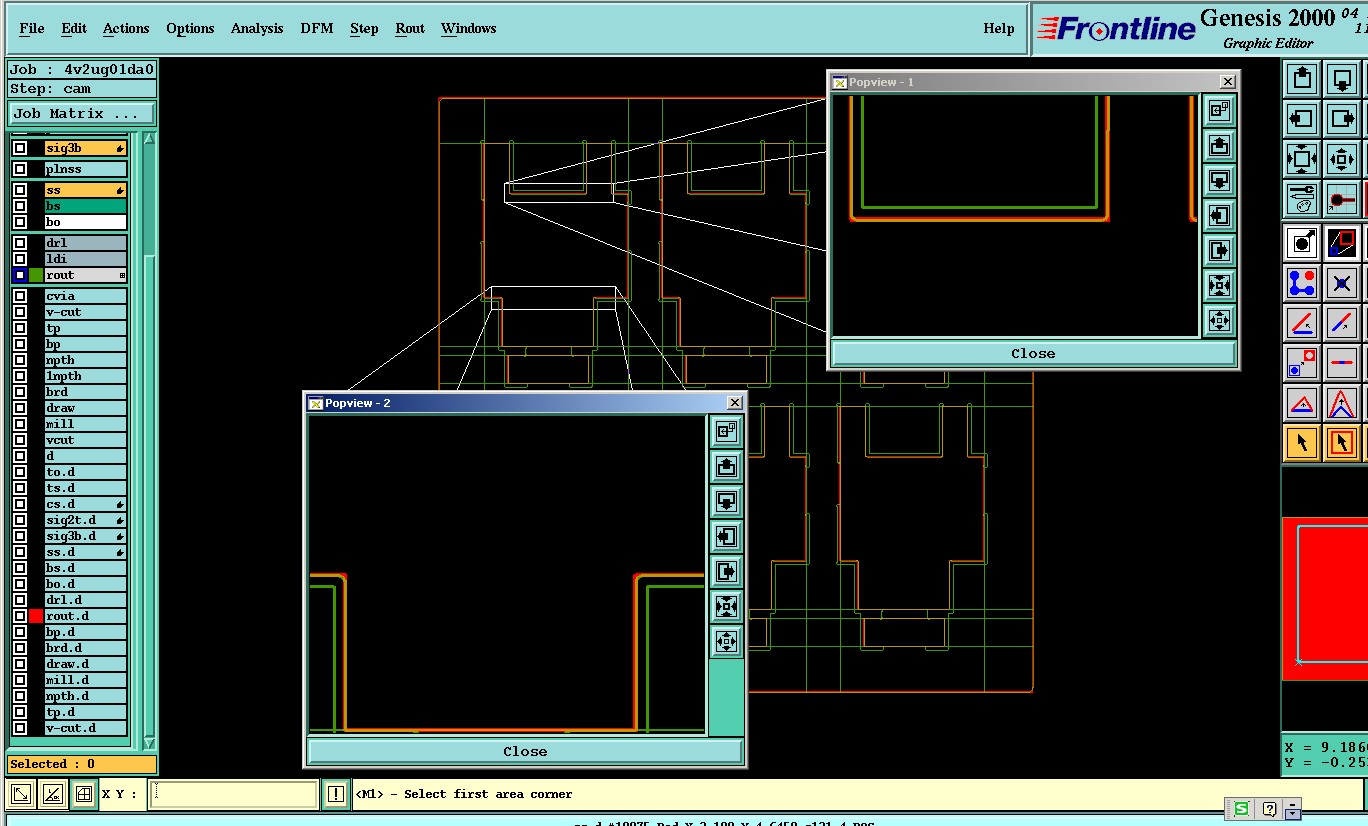Open the Analysis menu
The height and width of the screenshot is (826, 1368).
click(257, 28)
